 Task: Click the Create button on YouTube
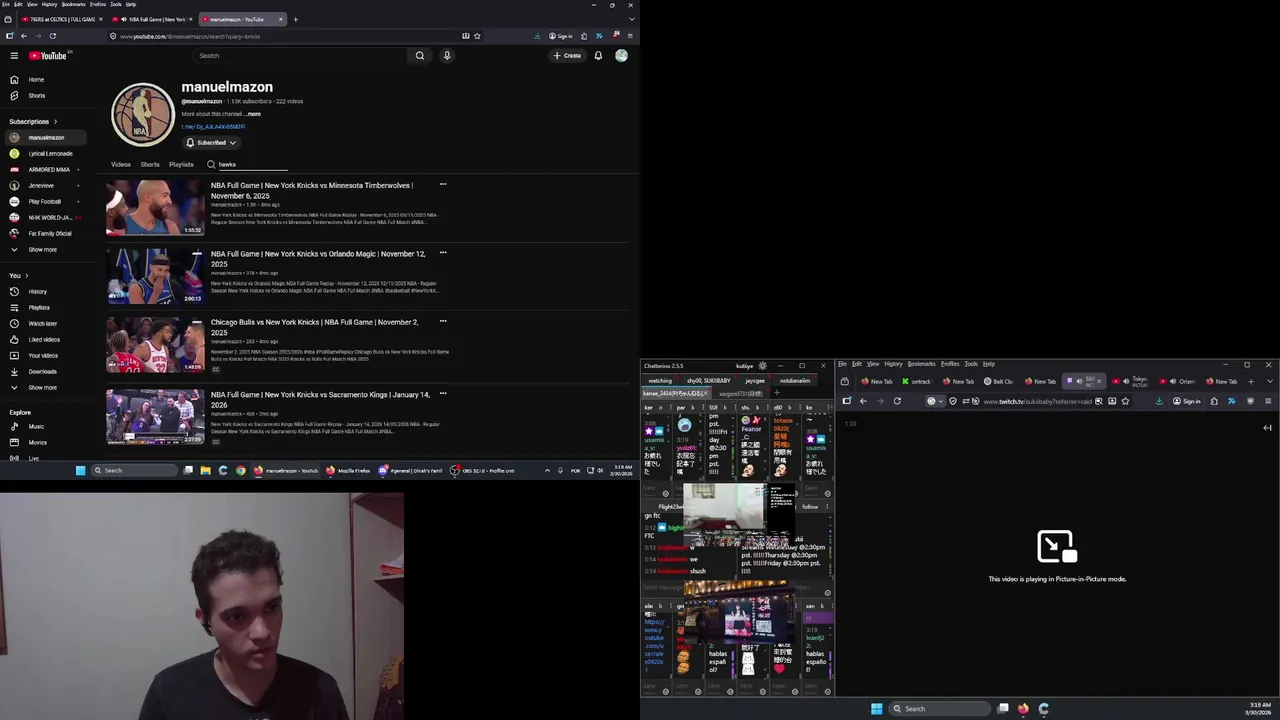click(567, 56)
